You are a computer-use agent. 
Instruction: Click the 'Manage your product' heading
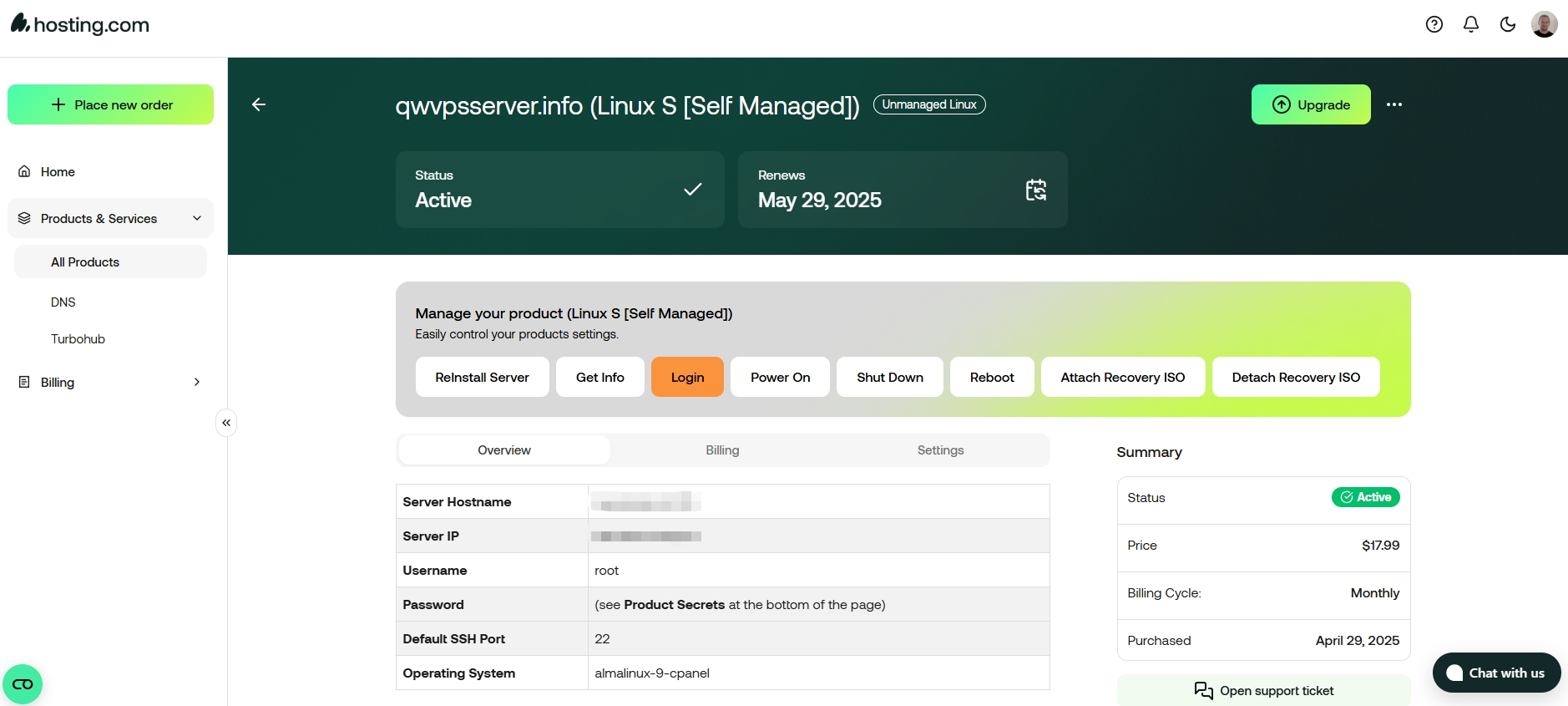574,313
